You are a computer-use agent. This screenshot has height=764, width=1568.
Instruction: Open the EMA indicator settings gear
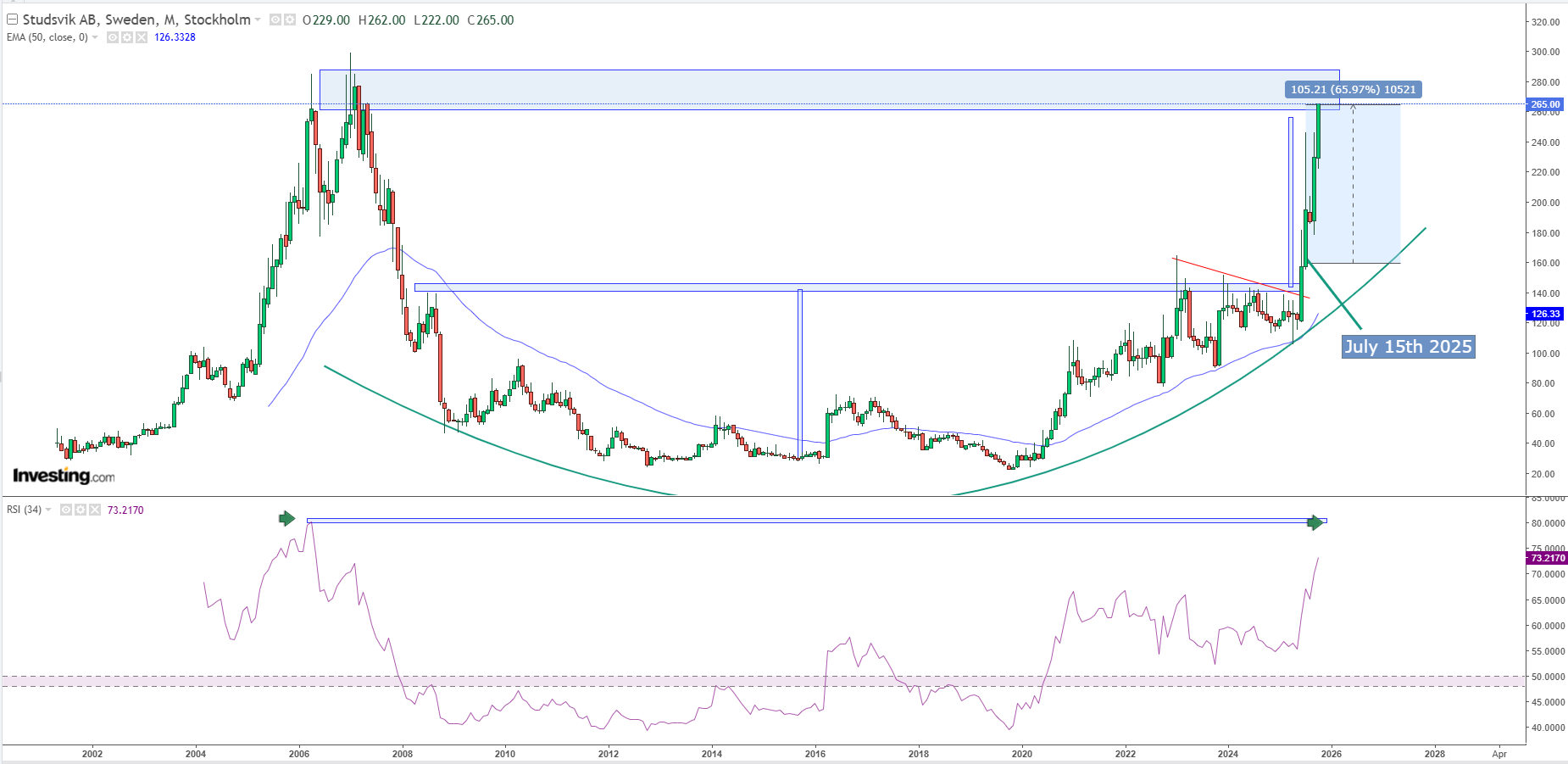pyautogui.click(x=127, y=37)
